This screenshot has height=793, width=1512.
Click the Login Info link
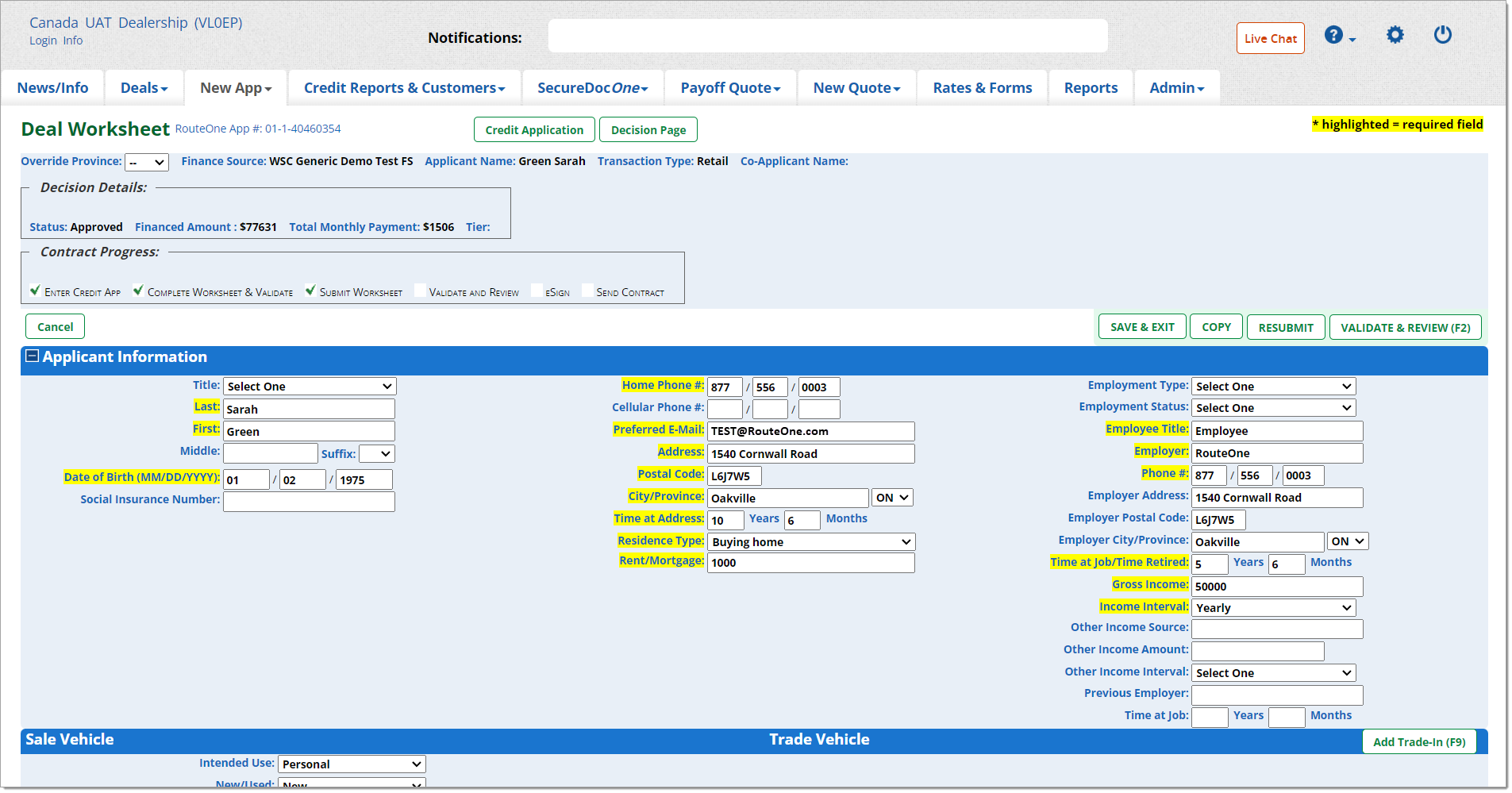(x=56, y=40)
